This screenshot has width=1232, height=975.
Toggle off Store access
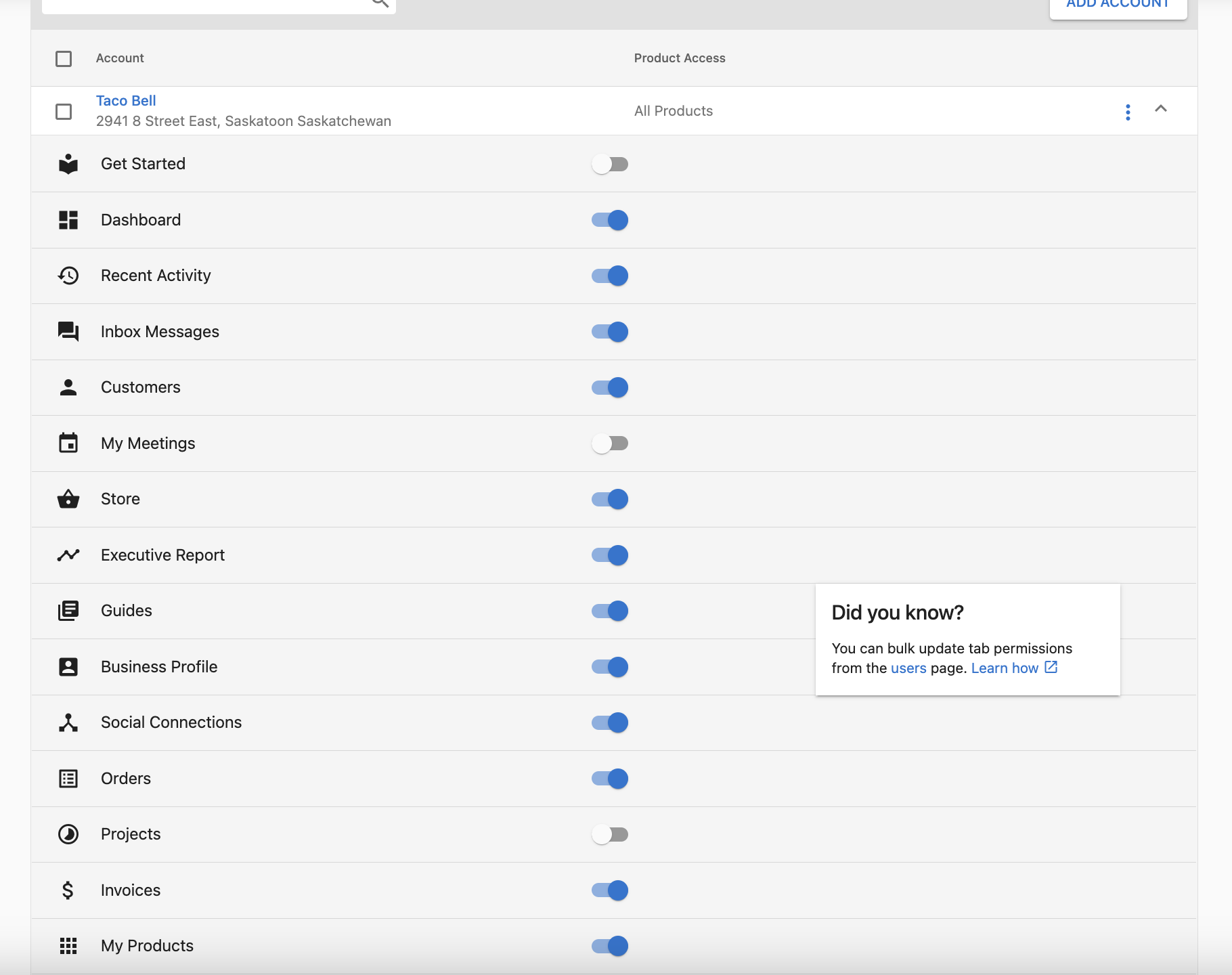click(x=610, y=499)
